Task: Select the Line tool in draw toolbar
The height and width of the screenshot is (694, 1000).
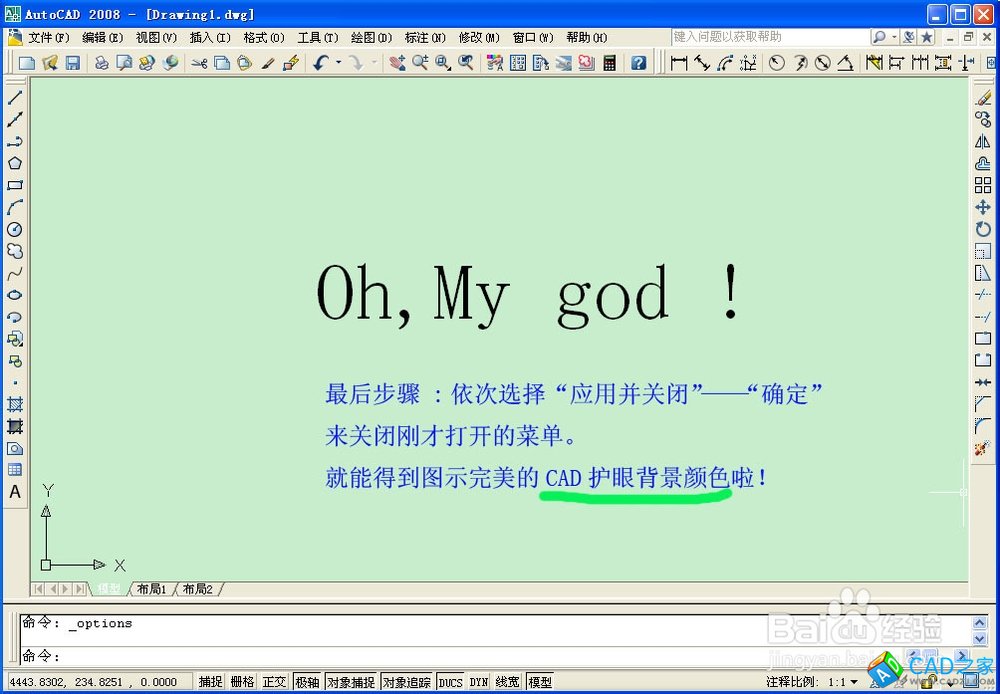Action: (x=15, y=98)
